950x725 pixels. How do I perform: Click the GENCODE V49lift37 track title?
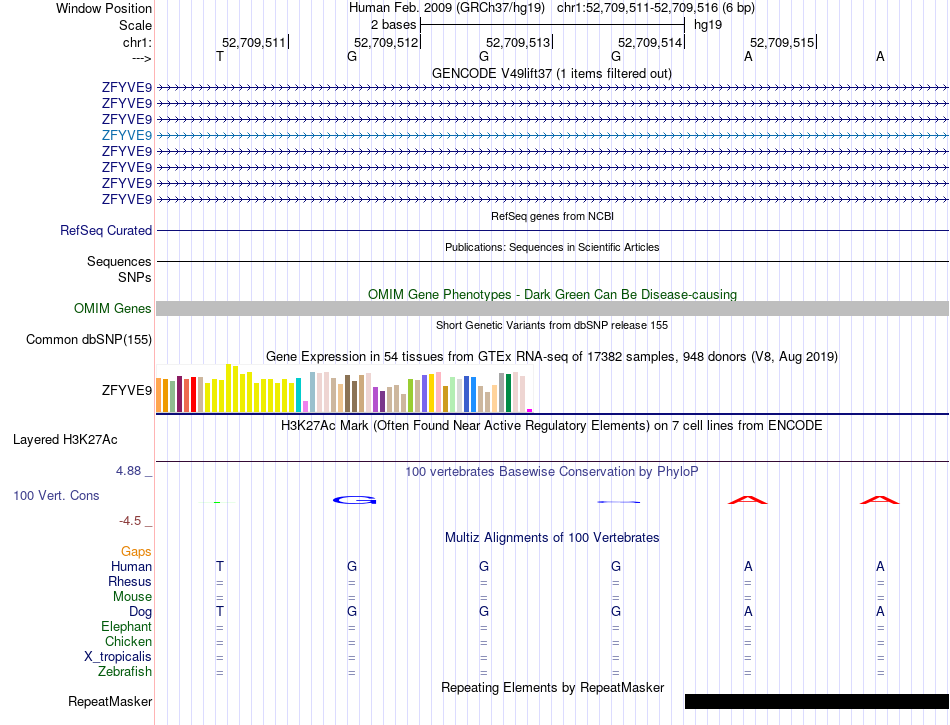pyautogui.click(x=552, y=73)
